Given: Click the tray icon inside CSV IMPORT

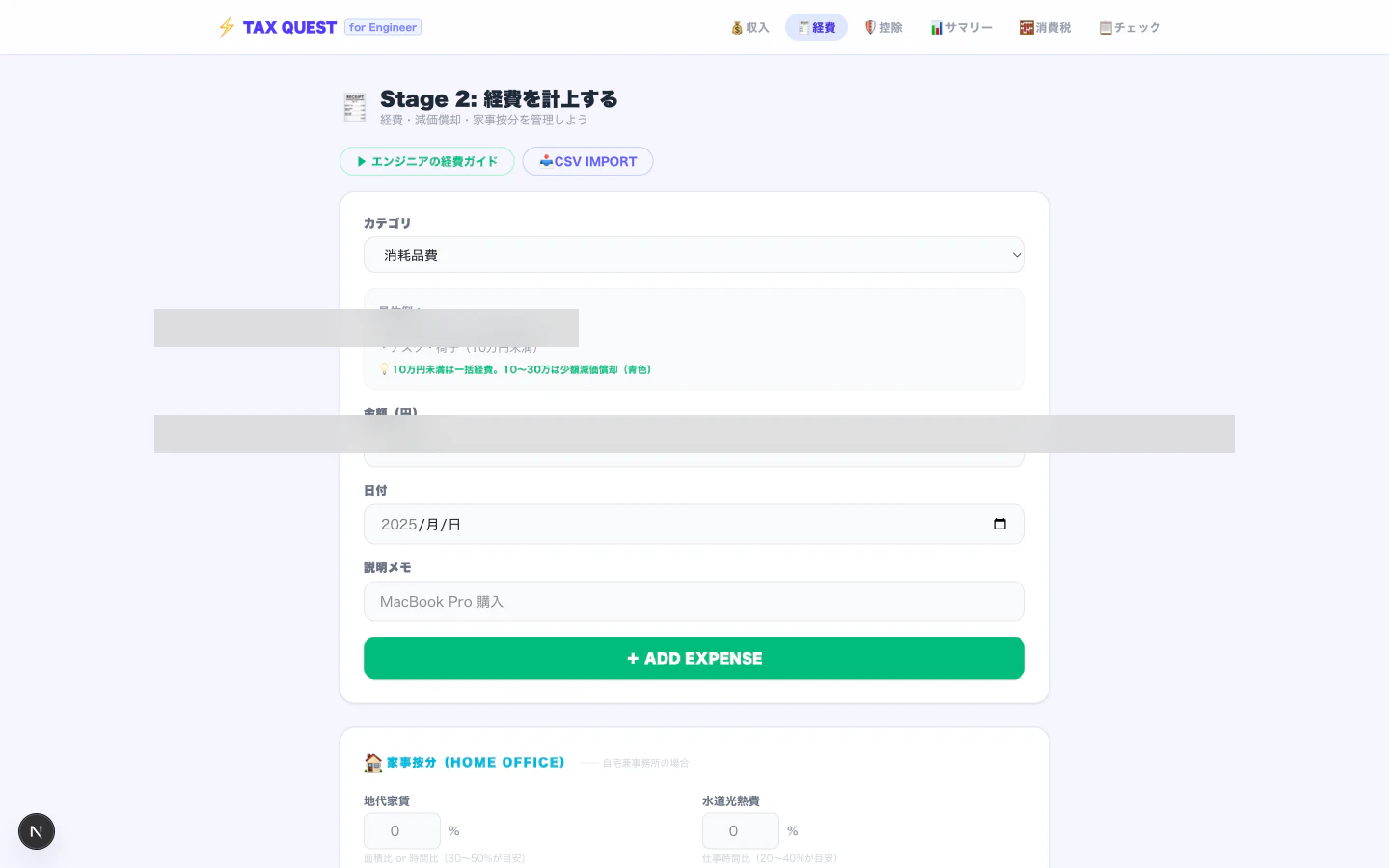Looking at the screenshot, I should tap(546, 161).
